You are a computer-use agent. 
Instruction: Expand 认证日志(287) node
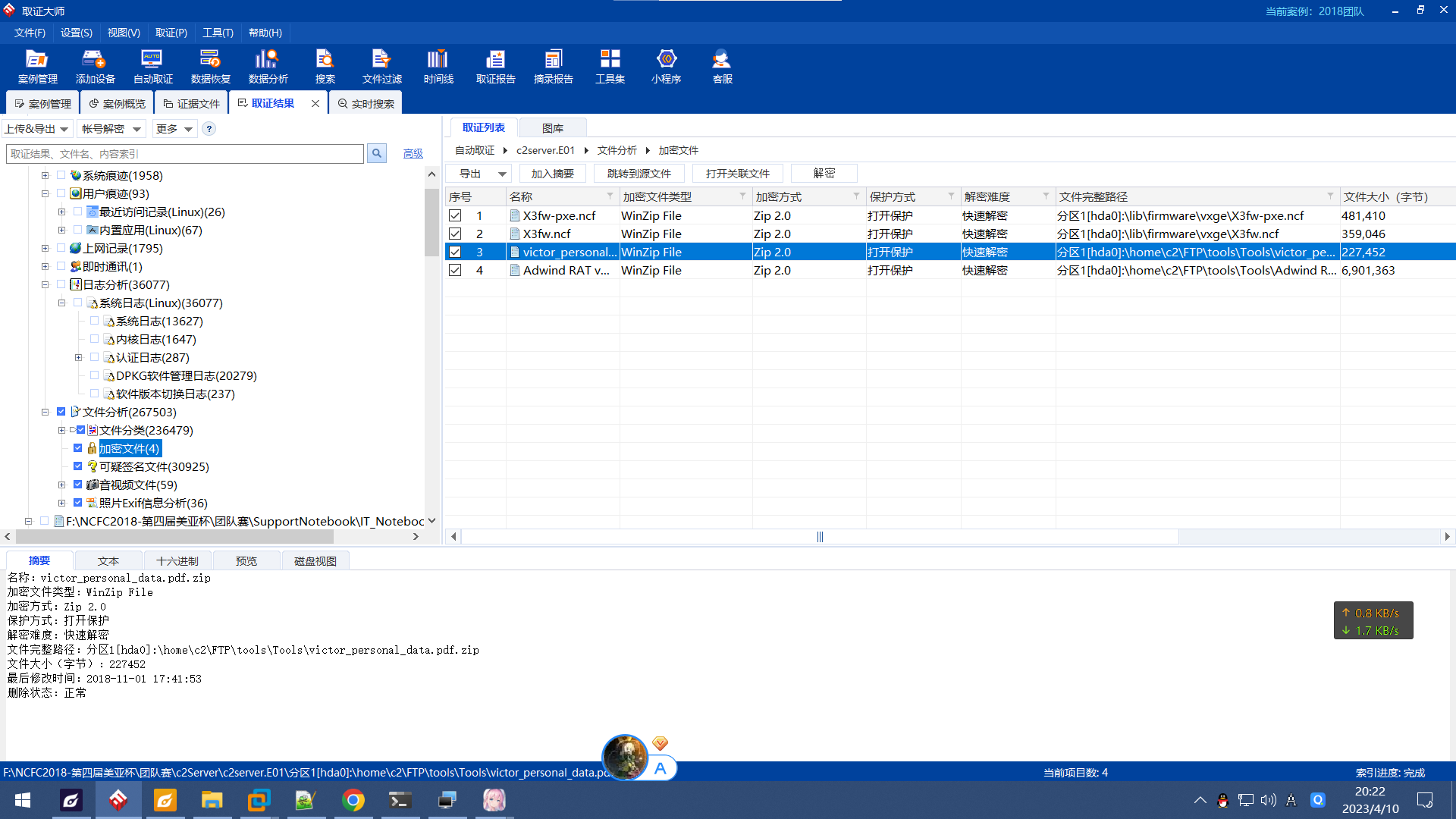[78, 357]
